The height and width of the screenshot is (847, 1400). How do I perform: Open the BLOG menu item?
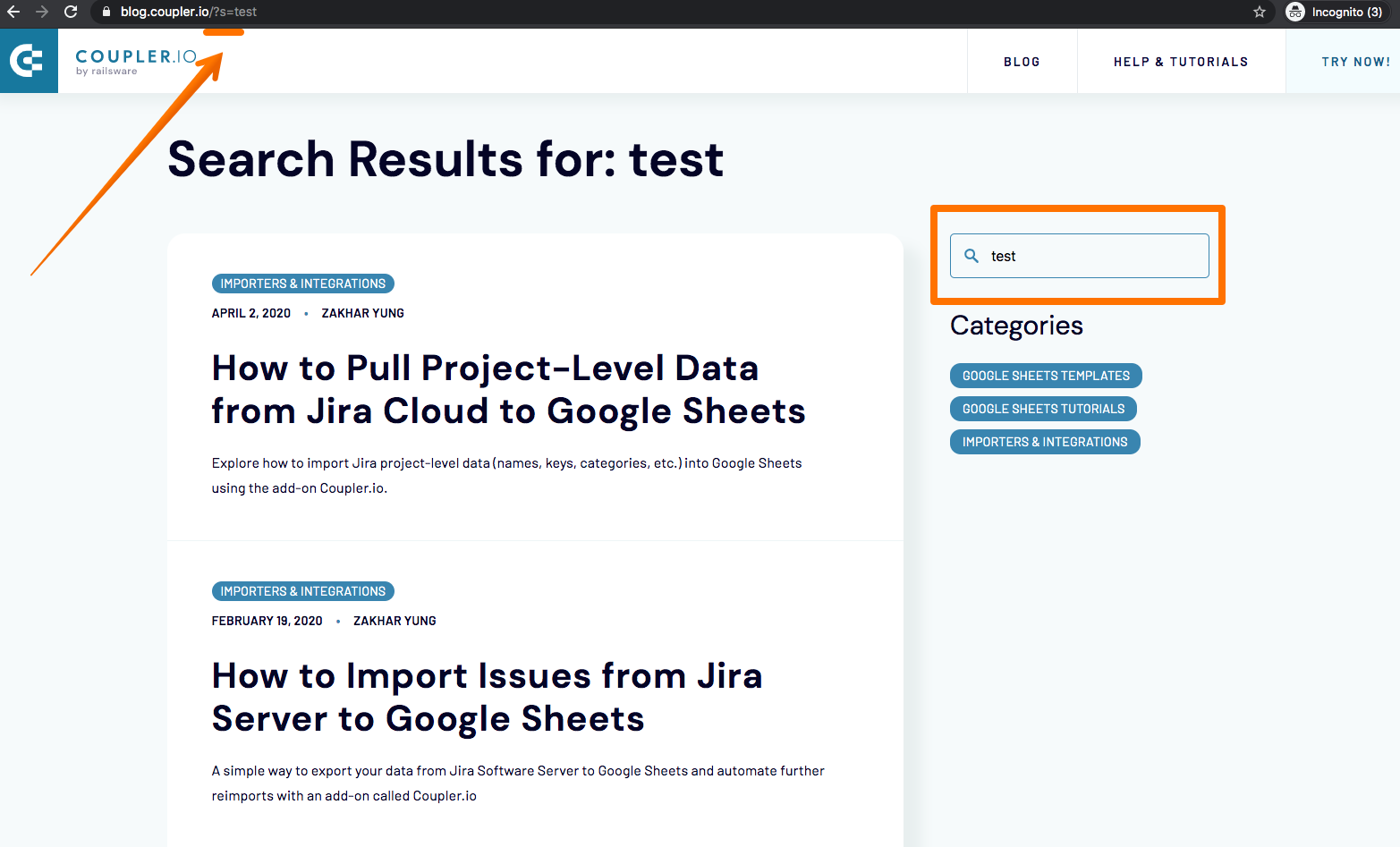pos(1022,62)
